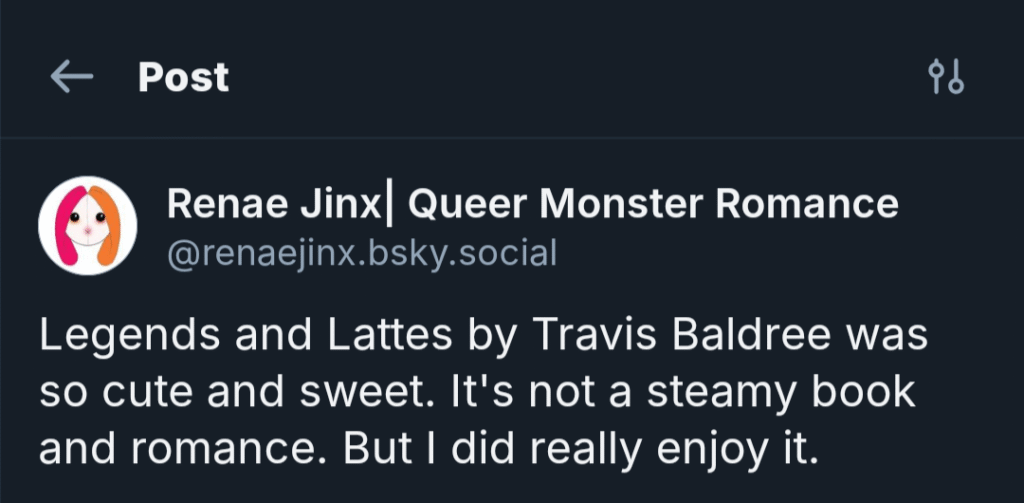This screenshot has width=1024, height=503.
Task: Click "But I did really enjoy it." sentence
Action: [x=581, y=449]
